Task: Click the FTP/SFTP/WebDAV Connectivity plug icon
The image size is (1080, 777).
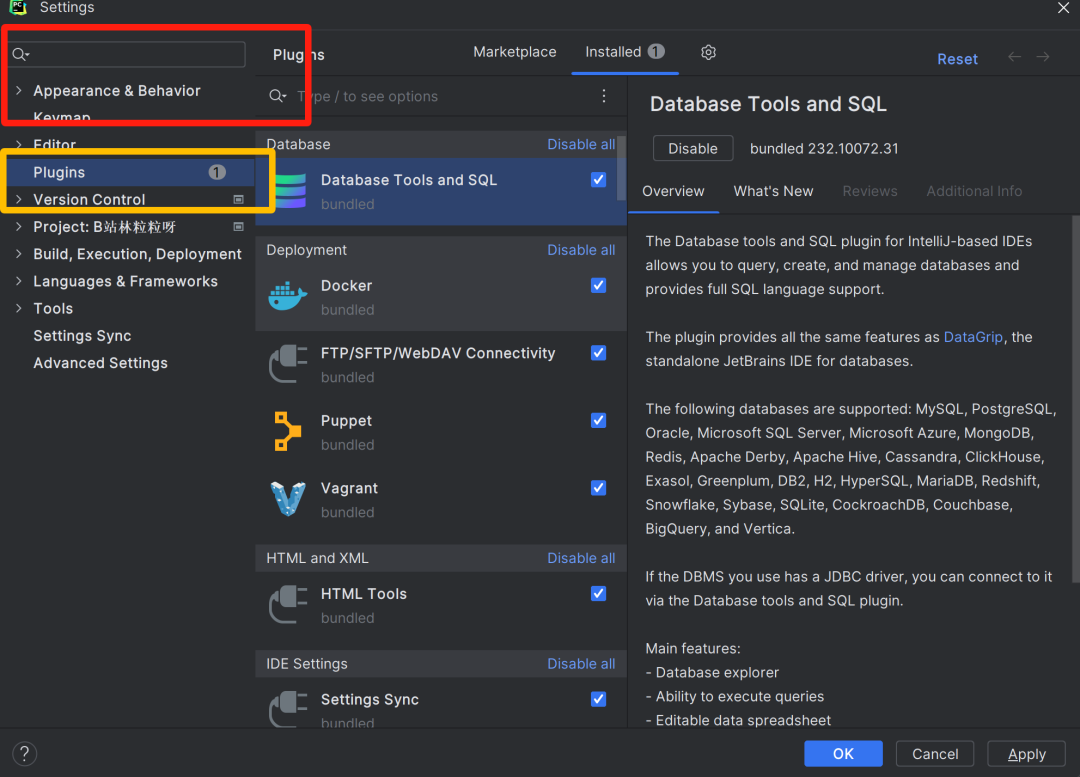Action: pos(288,364)
